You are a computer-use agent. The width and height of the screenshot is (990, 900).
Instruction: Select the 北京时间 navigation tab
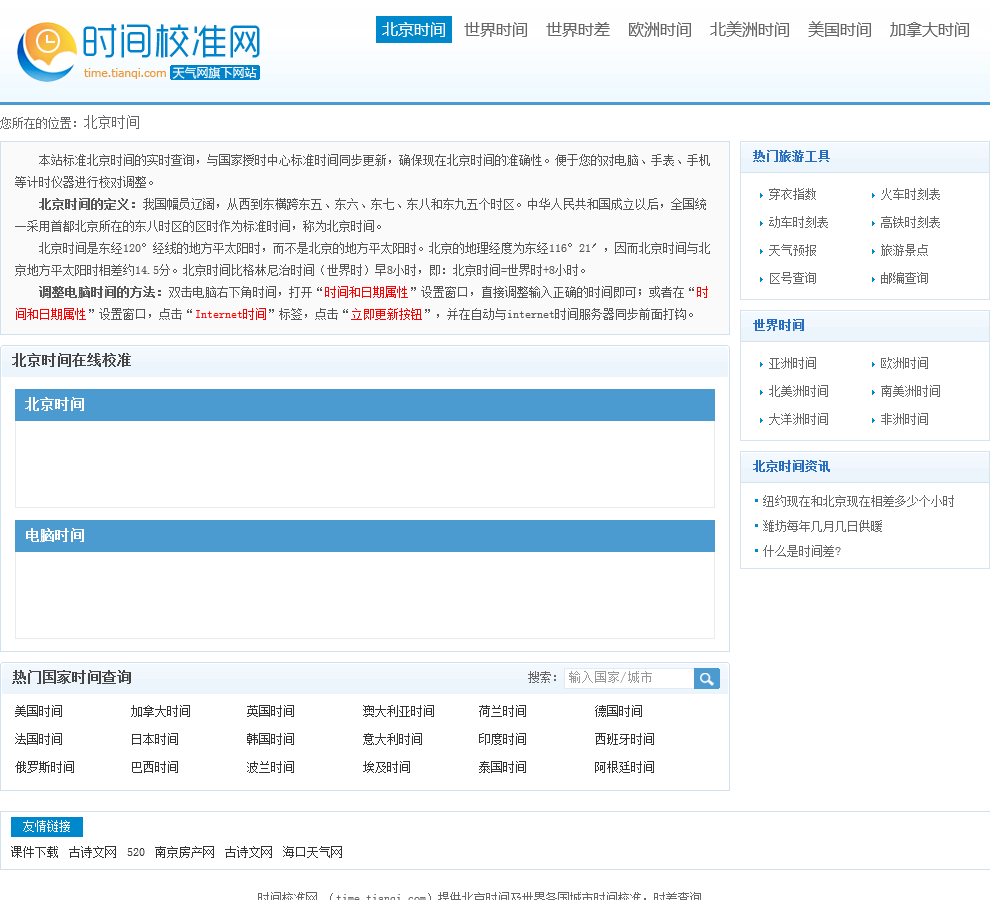(x=413, y=30)
